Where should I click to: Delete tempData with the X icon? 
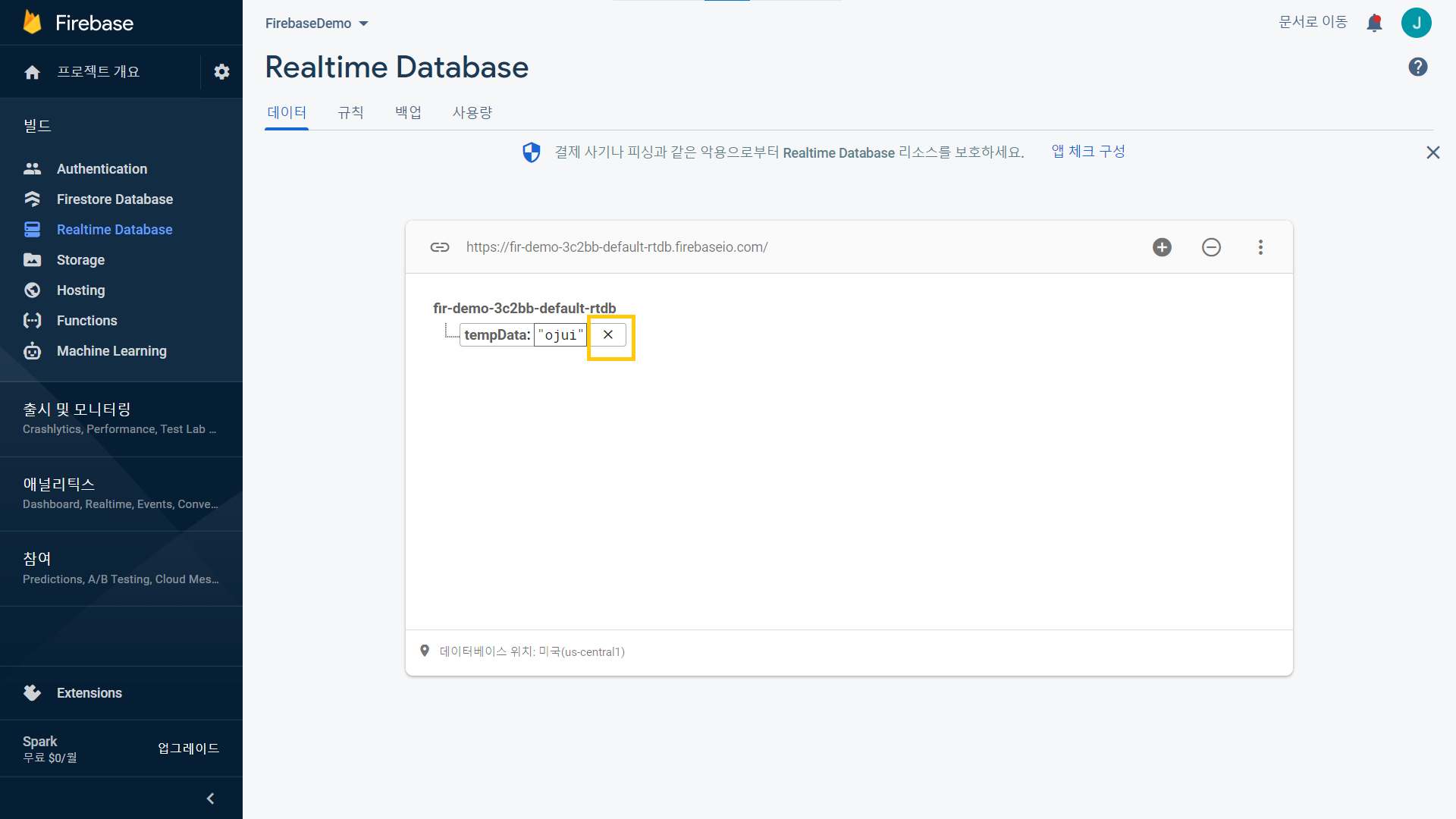(x=608, y=334)
